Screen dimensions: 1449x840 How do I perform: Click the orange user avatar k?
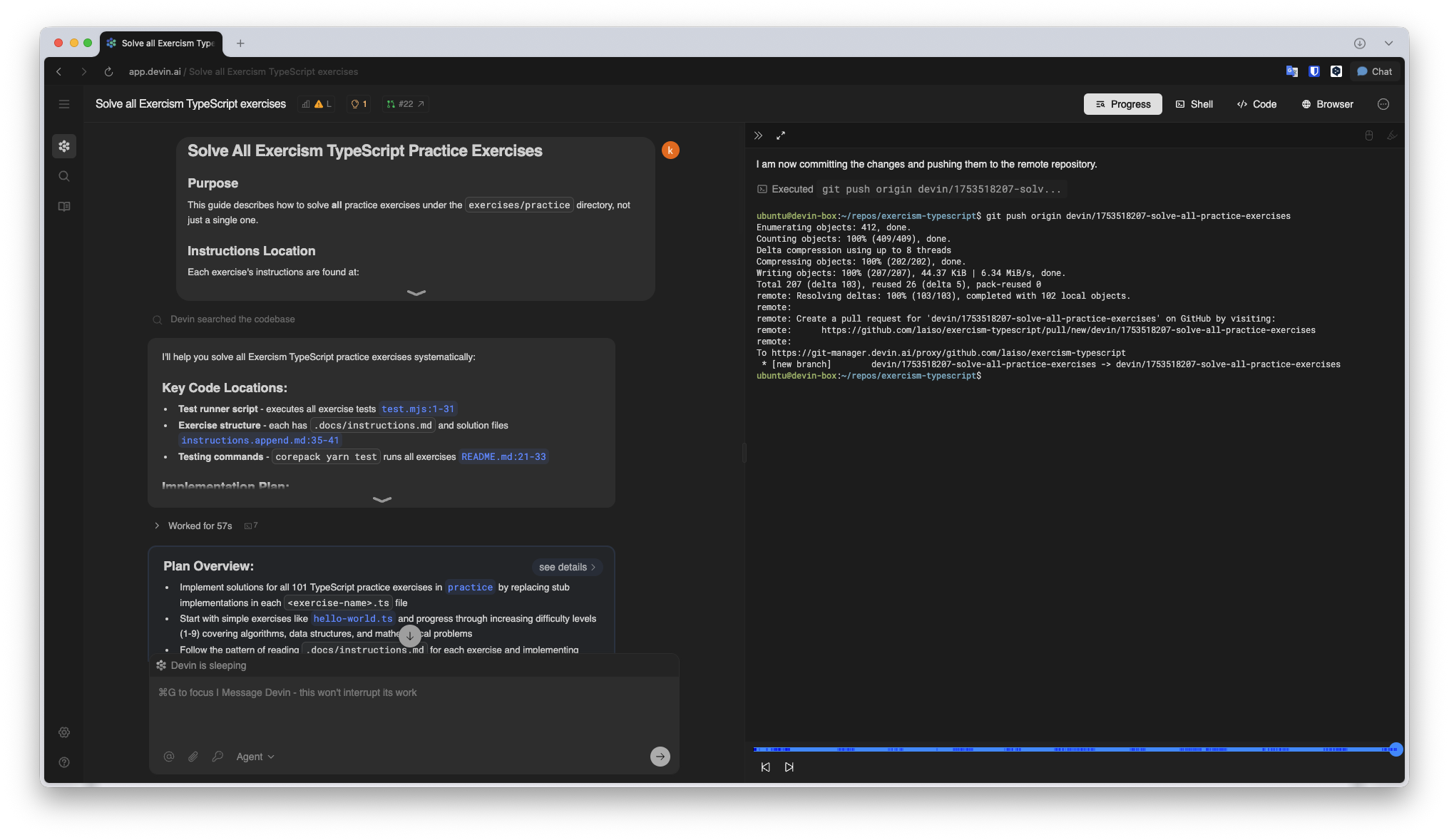point(670,150)
